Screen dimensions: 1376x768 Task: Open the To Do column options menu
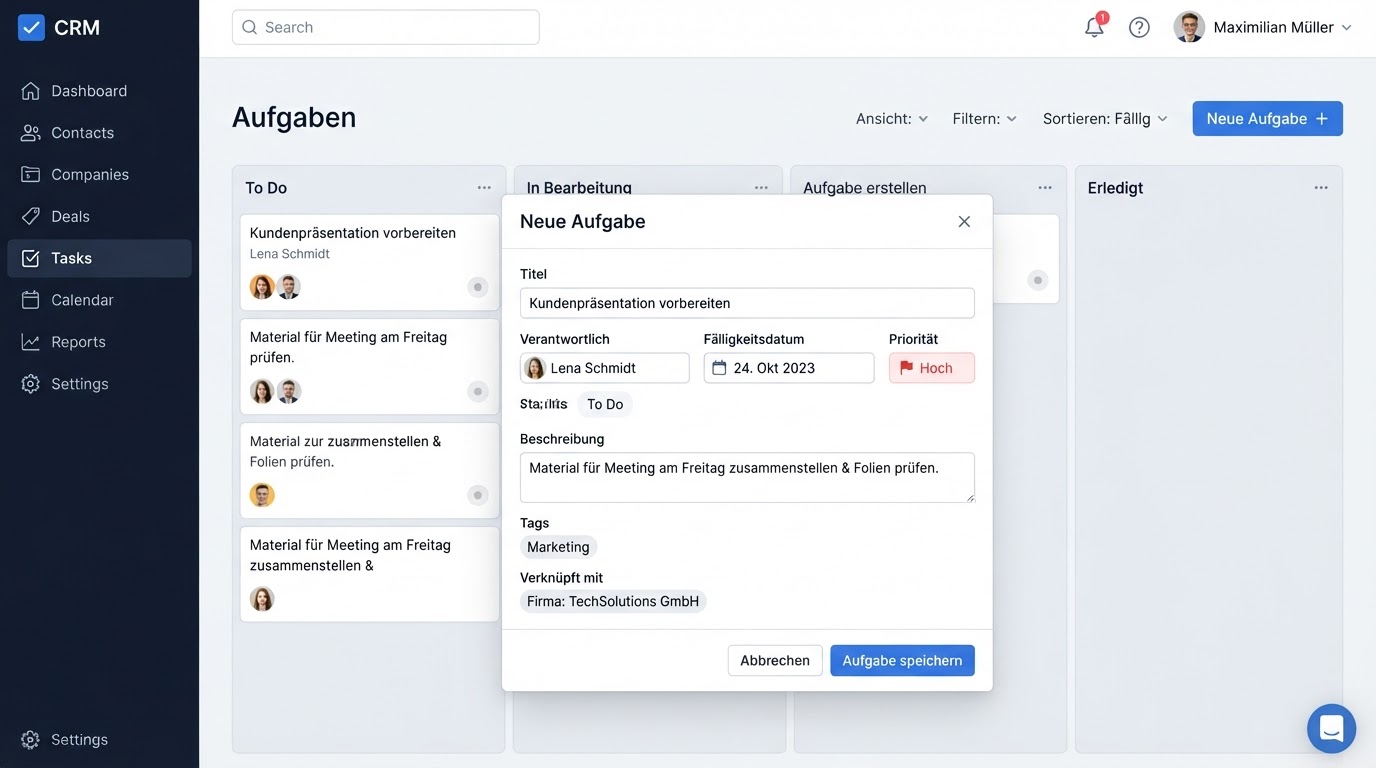(x=484, y=188)
